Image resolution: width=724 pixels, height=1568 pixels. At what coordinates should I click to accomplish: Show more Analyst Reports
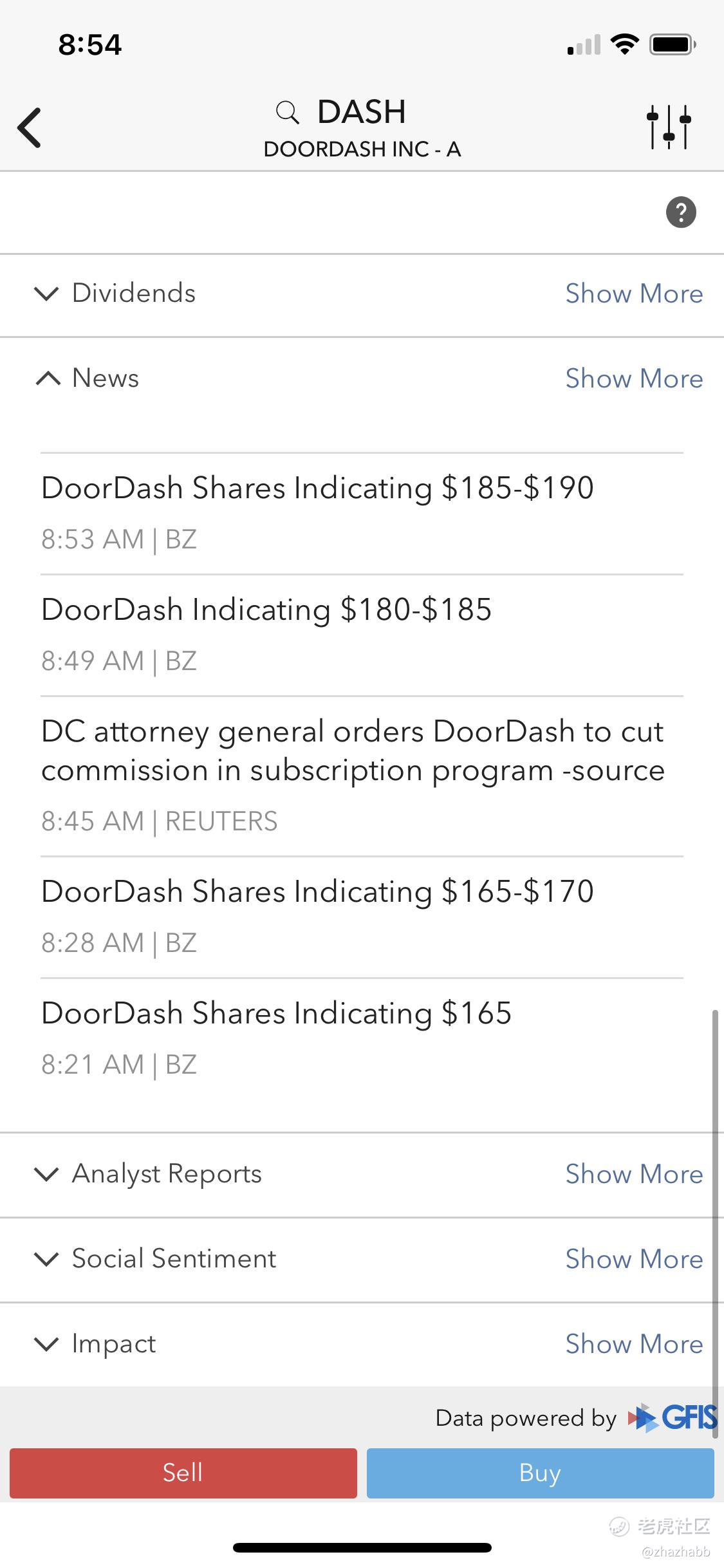click(x=634, y=1174)
